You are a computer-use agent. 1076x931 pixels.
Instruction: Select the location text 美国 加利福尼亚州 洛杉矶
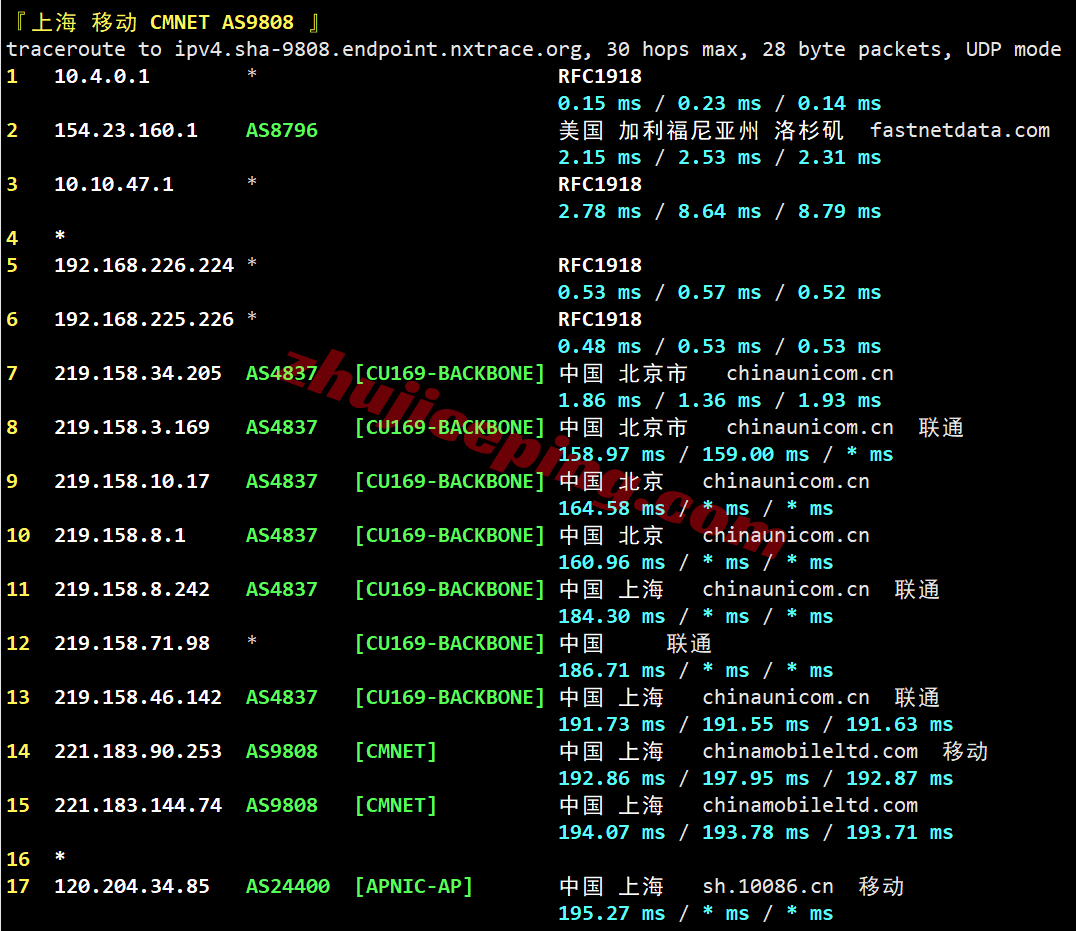pyautogui.click(x=701, y=130)
